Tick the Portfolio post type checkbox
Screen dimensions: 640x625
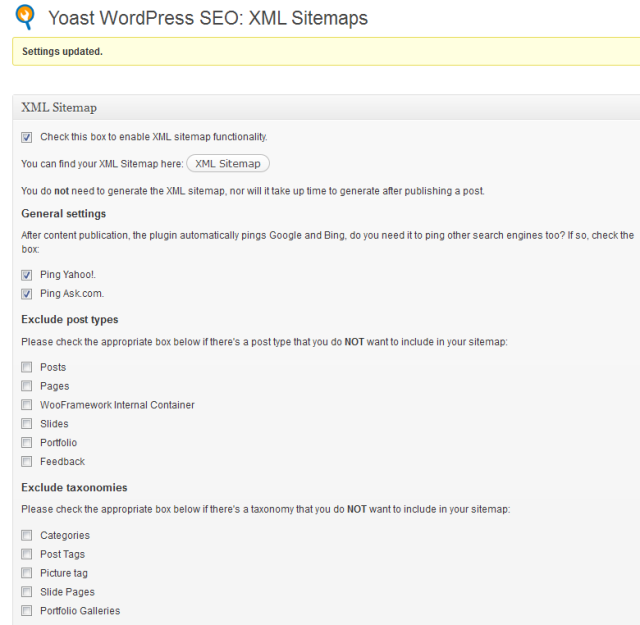click(x=27, y=443)
